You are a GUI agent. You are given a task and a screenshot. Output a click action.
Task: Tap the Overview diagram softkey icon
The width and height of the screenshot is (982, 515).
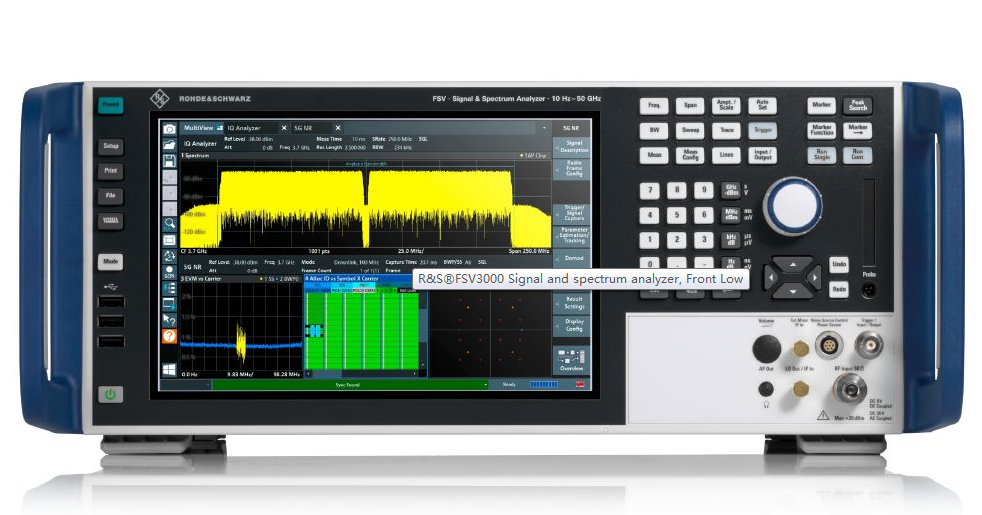coord(572,360)
